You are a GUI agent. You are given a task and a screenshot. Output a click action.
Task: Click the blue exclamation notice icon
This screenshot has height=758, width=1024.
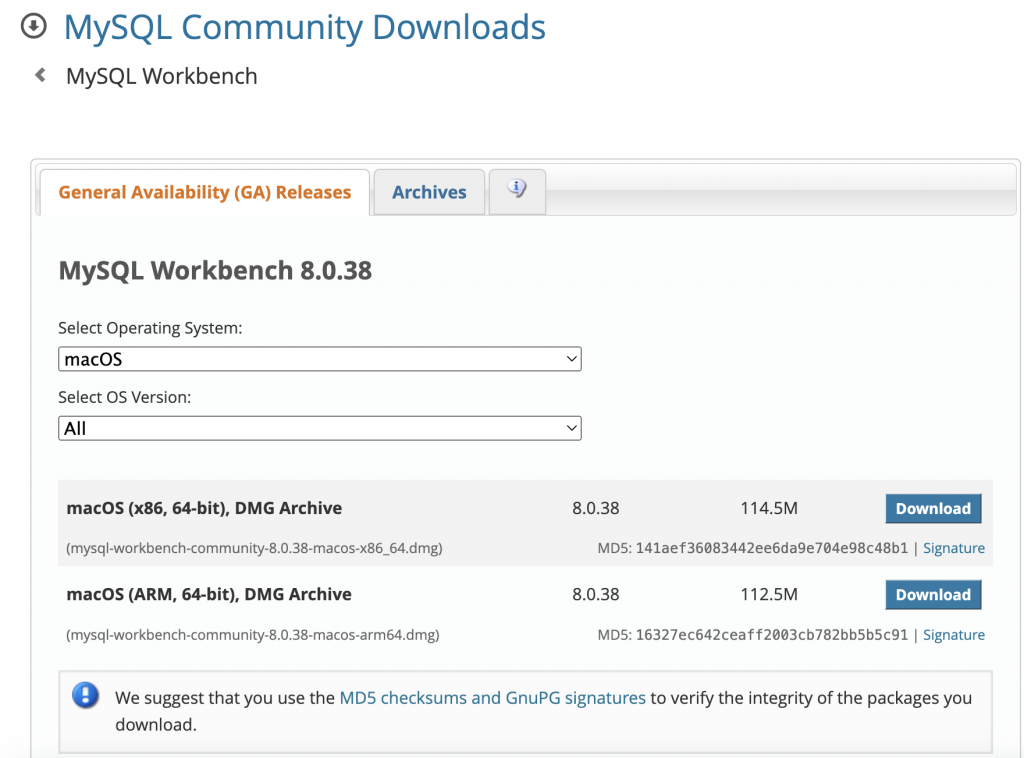[86, 695]
